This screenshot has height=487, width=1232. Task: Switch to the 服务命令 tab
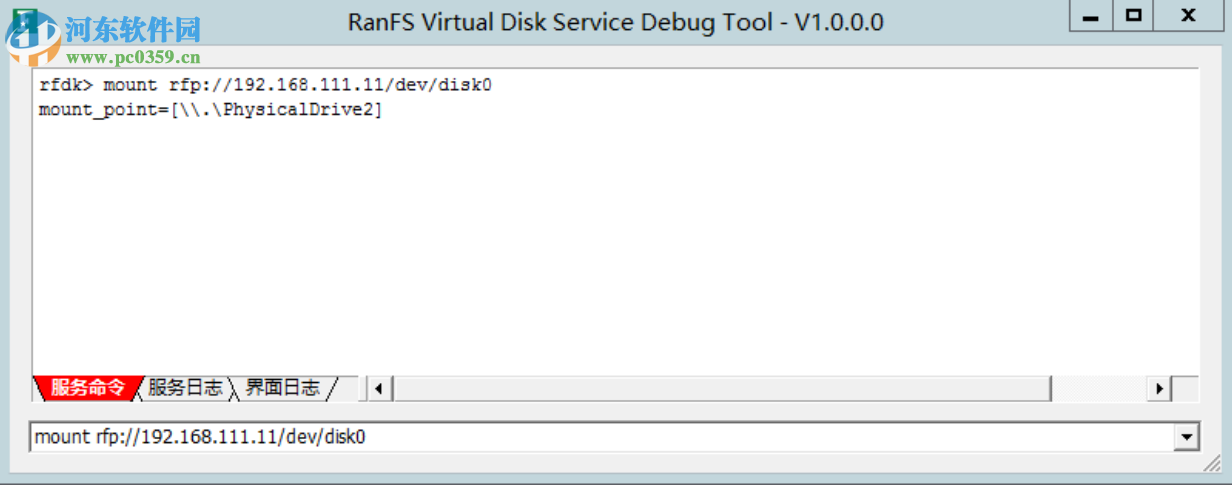pos(86,388)
